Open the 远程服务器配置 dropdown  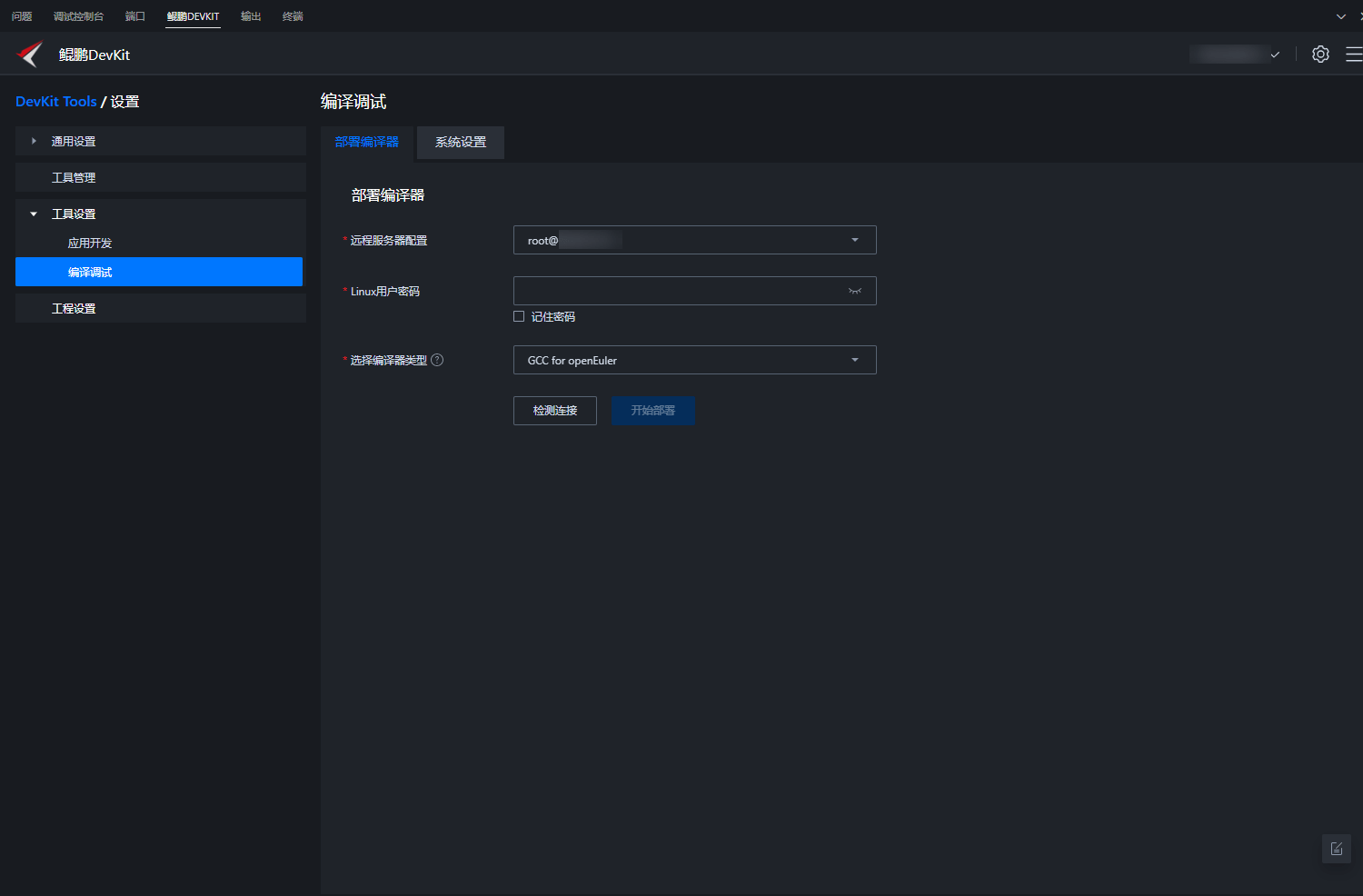pos(695,240)
